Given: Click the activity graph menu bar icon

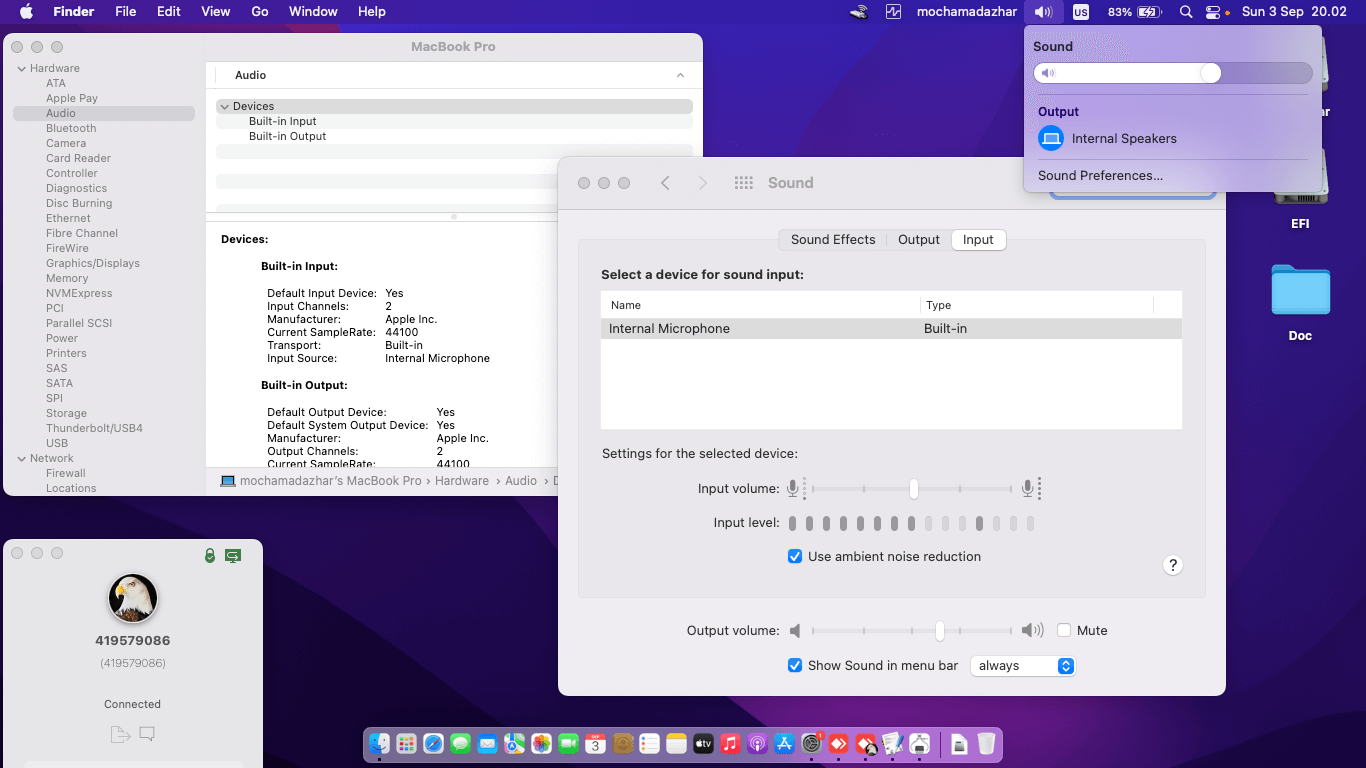Looking at the screenshot, I should click(x=893, y=12).
